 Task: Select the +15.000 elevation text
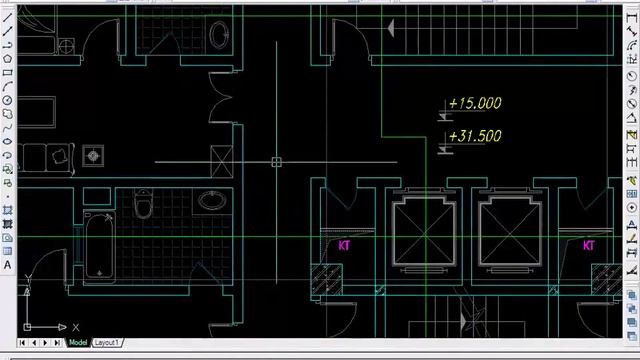(x=475, y=103)
